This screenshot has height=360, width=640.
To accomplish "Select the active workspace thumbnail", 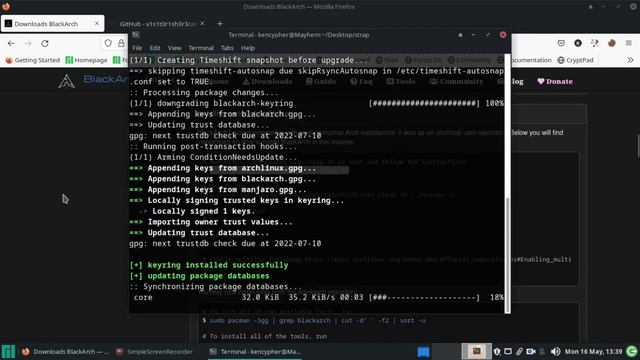I will click(x=476, y=351).
